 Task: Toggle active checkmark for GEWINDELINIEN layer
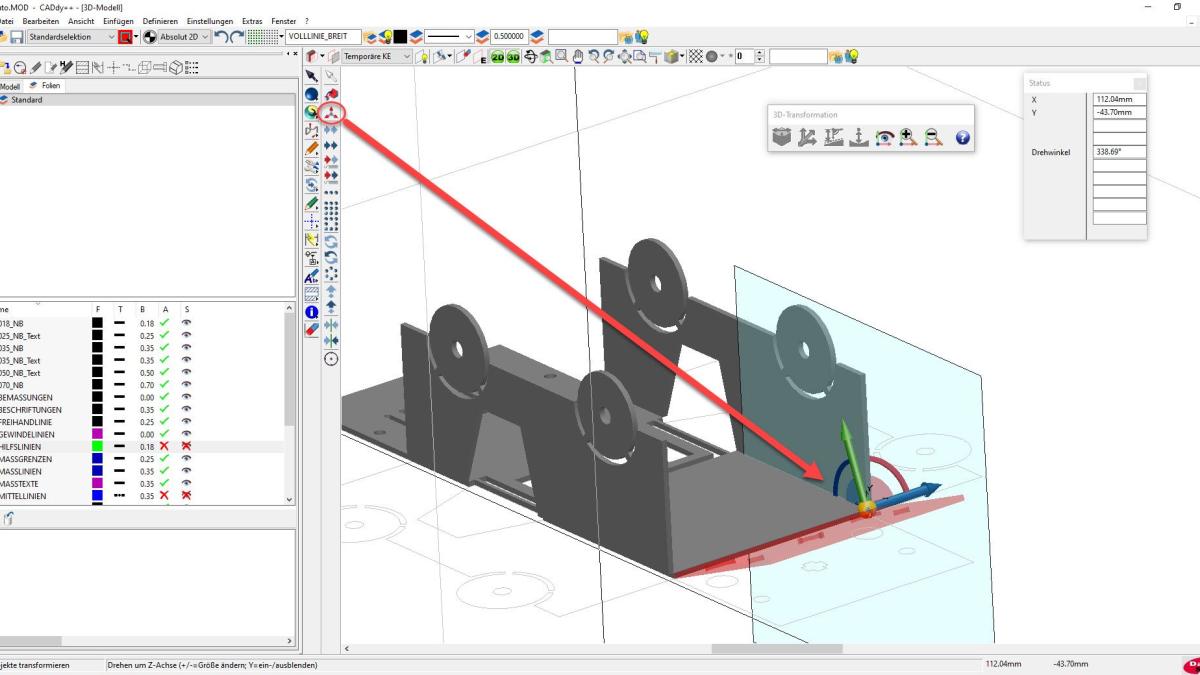click(166, 435)
